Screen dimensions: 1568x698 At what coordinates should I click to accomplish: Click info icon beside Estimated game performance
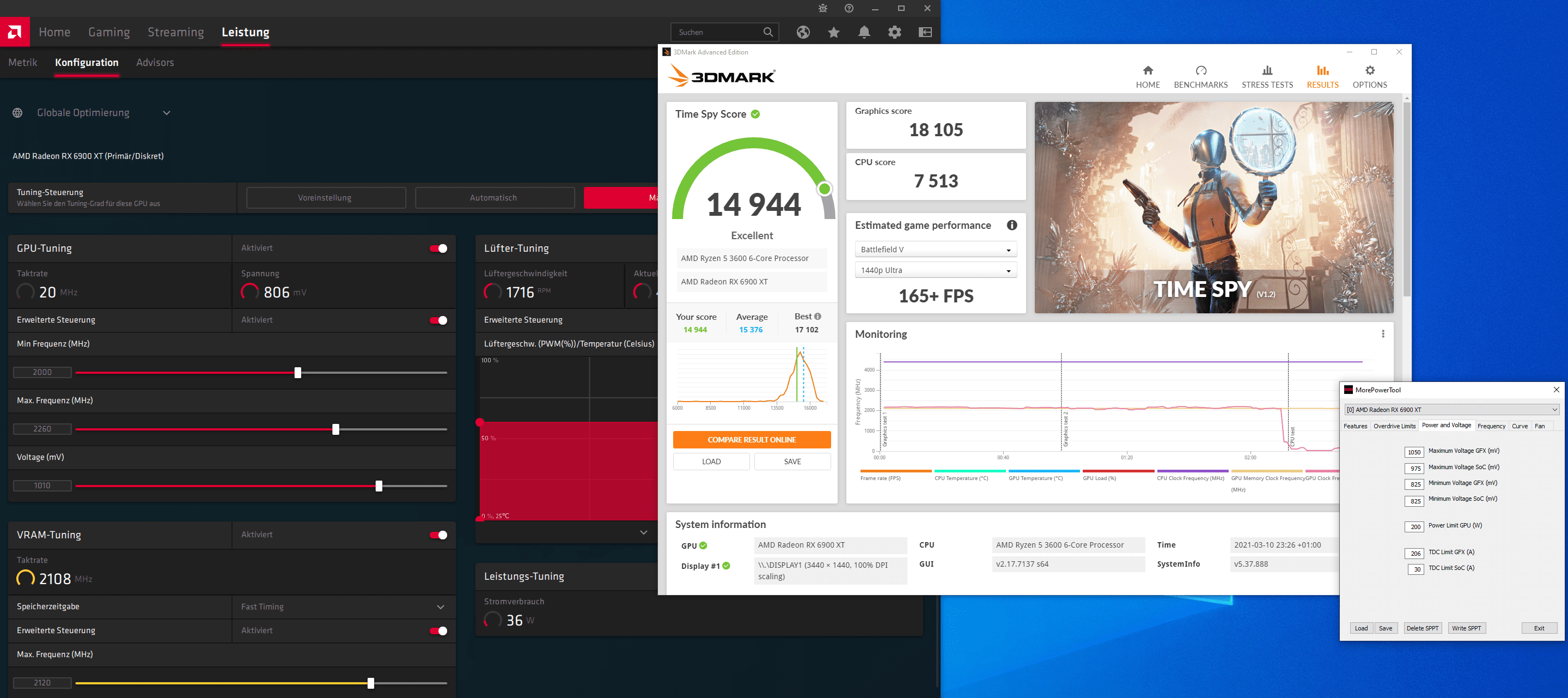[1011, 226]
